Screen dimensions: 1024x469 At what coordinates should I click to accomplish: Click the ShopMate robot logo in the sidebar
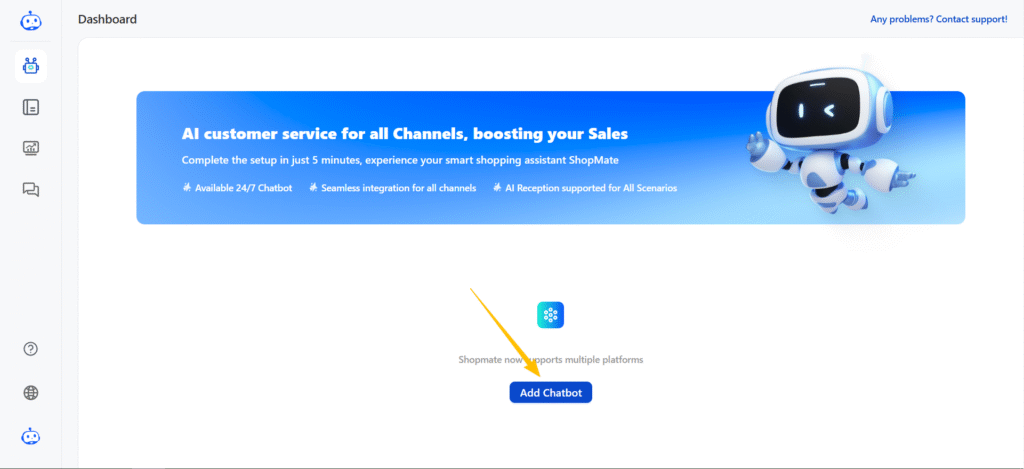(x=31, y=20)
